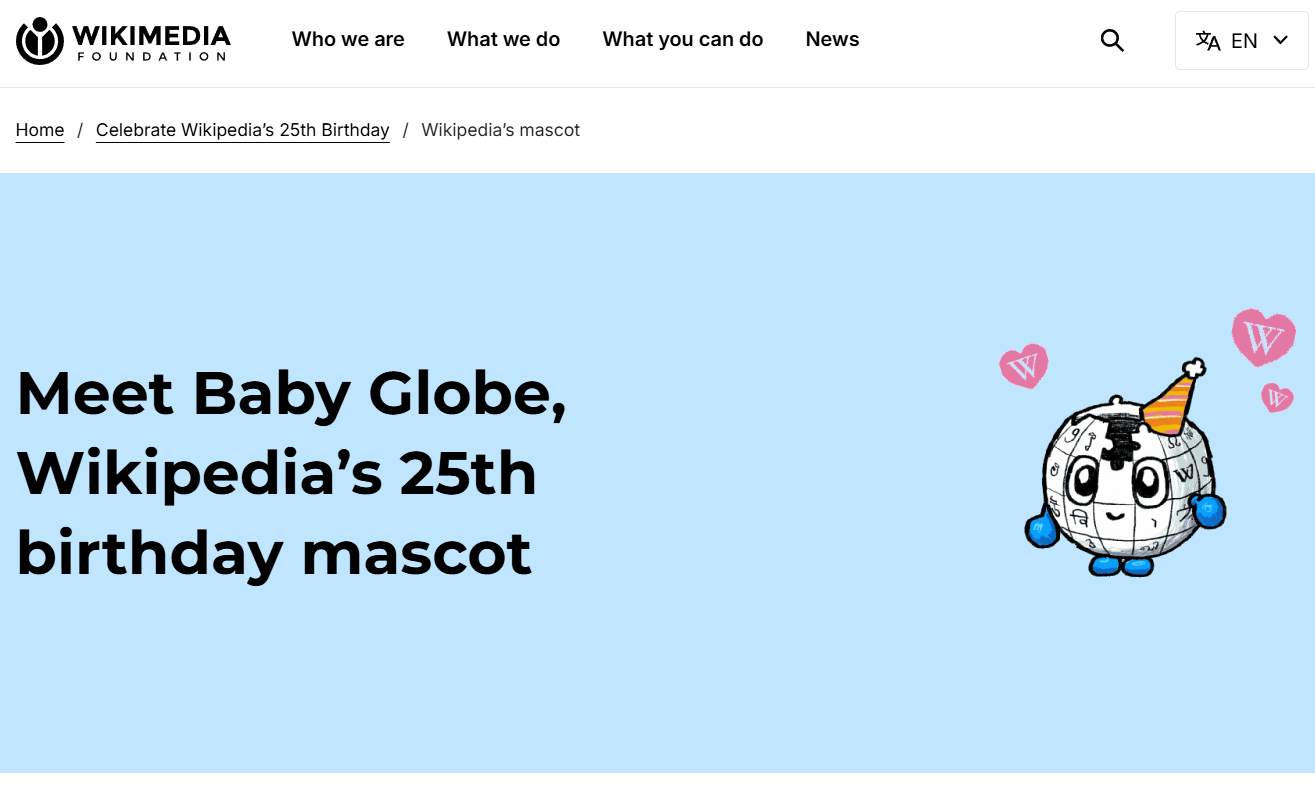Screen dimensions: 1315x786
Task: Click the large pink heart top right
Action: click(x=1263, y=337)
